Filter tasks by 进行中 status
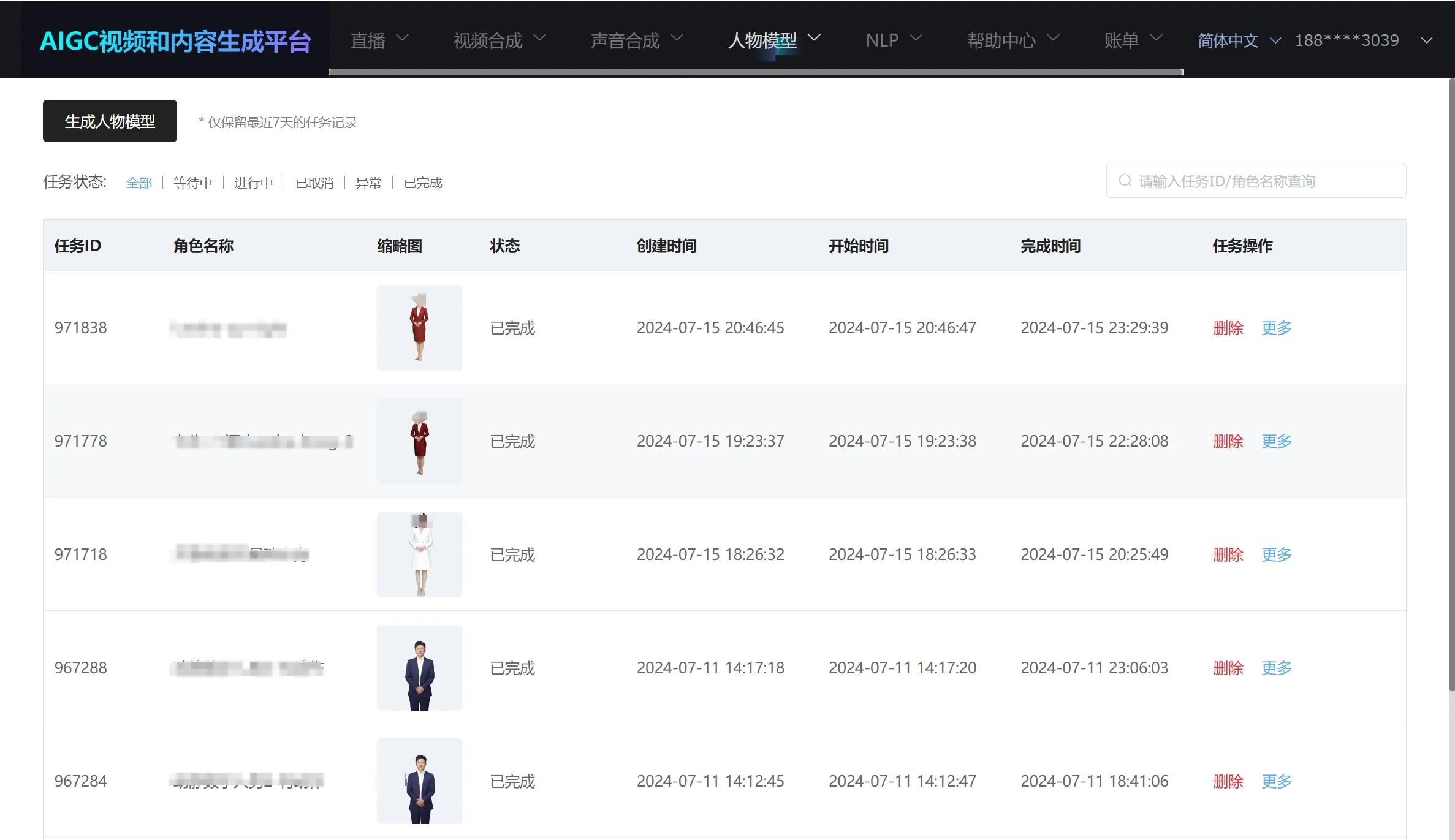Screen dimensions: 1455x840 [253, 183]
